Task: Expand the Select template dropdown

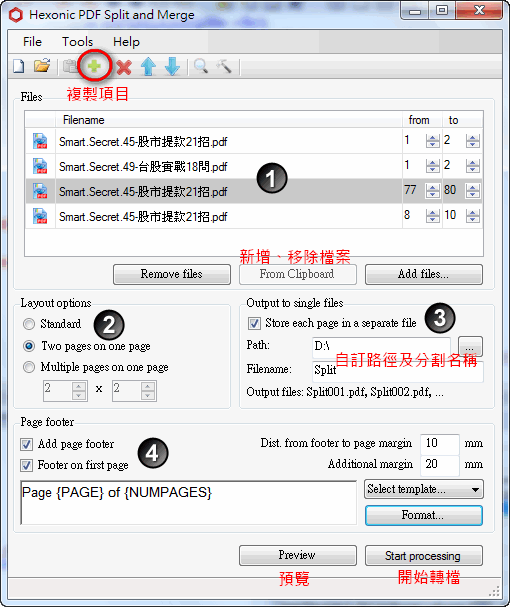Action: [x=424, y=489]
